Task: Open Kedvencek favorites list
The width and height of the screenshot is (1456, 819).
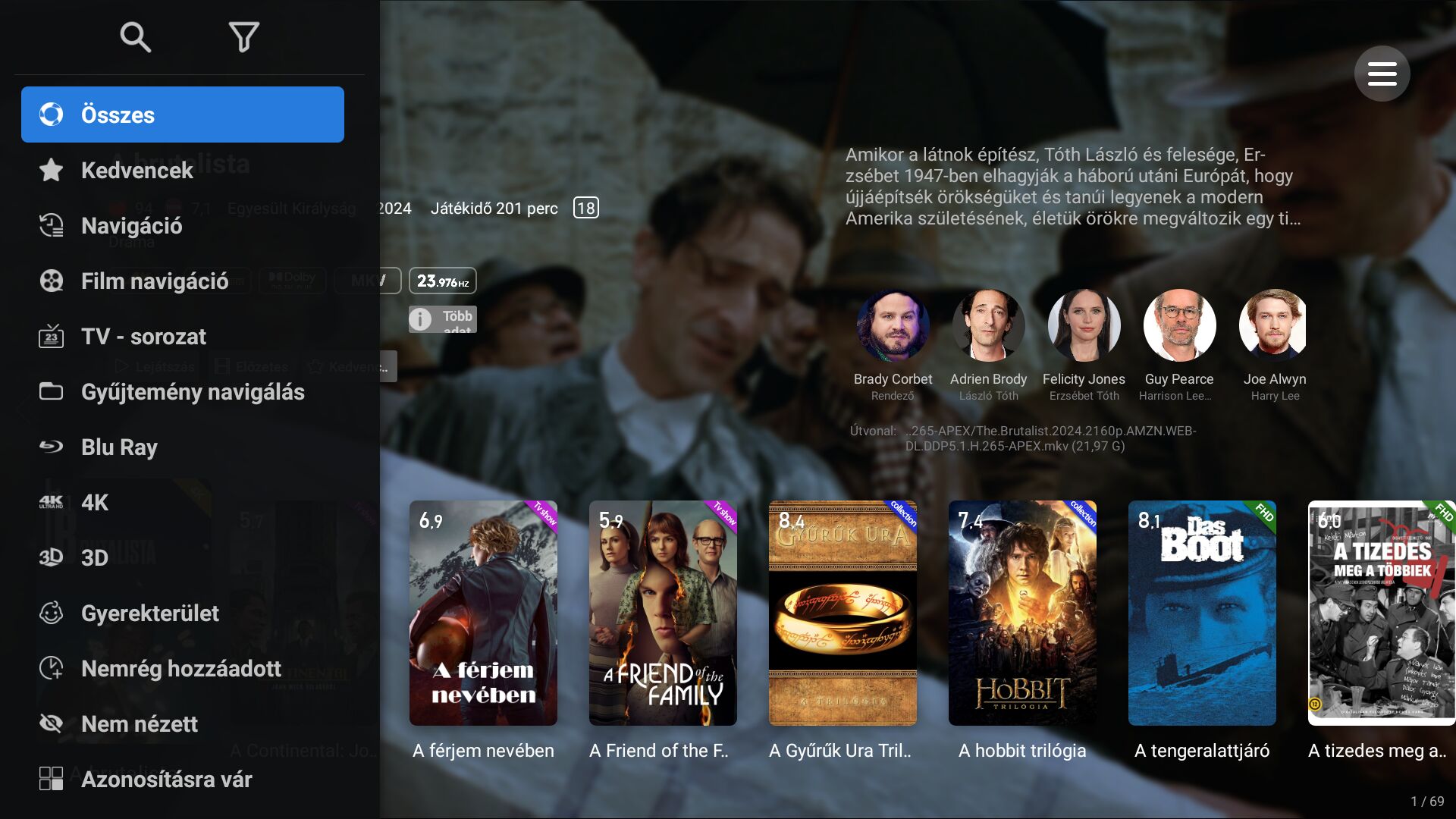Action: [183, 170]
